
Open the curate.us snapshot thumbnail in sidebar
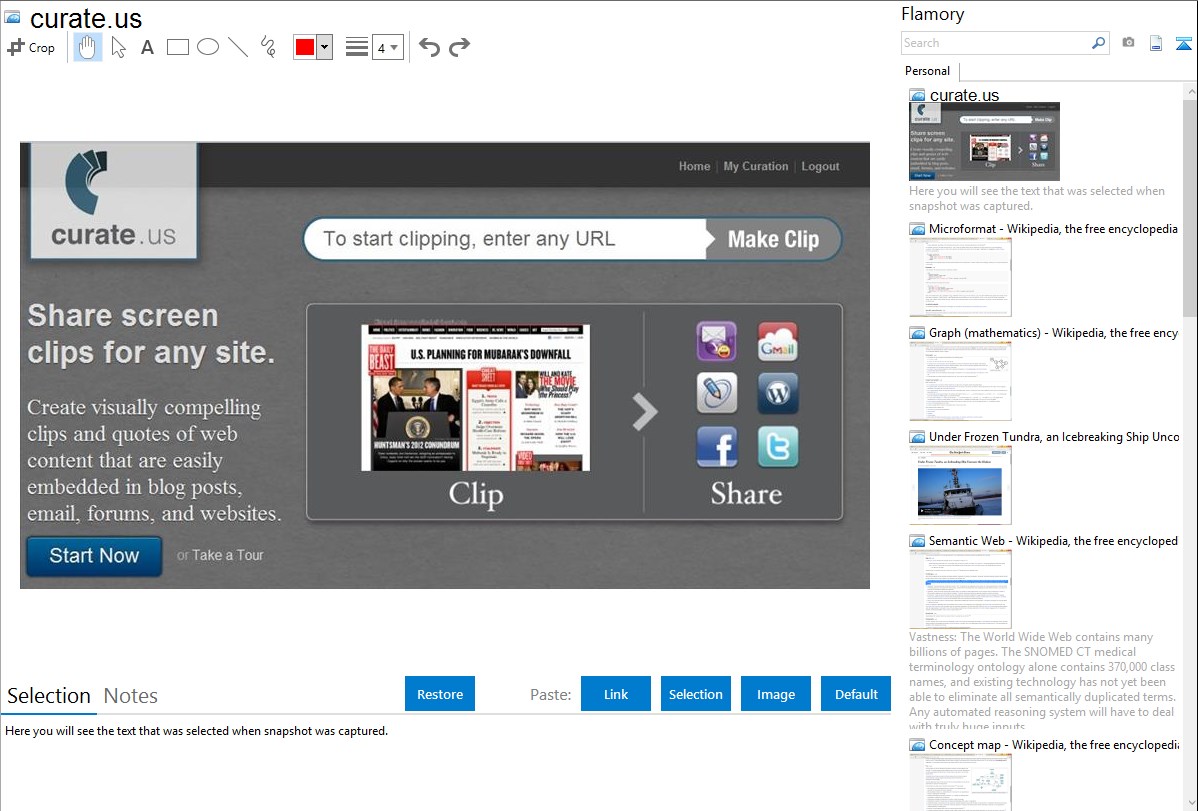984,141
